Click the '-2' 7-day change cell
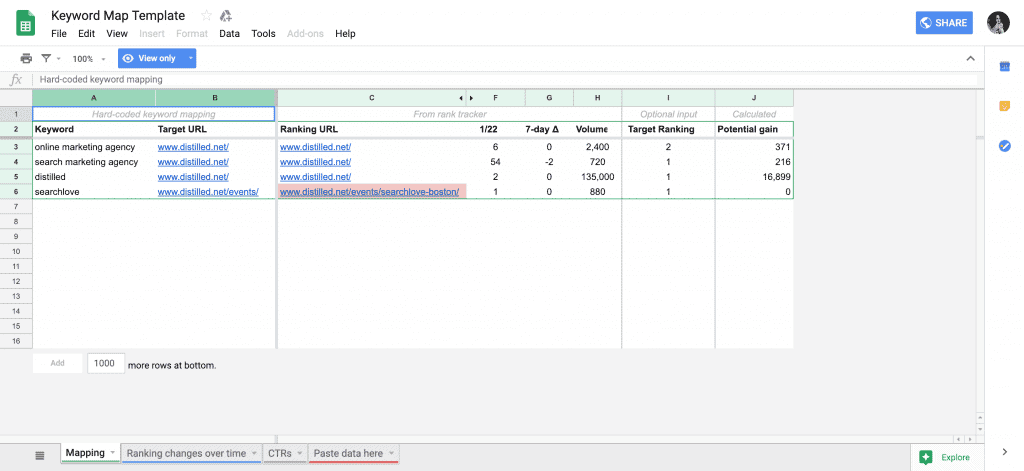Image resolution: width=1024 pixels, height=471 pixels. [549, 162]
